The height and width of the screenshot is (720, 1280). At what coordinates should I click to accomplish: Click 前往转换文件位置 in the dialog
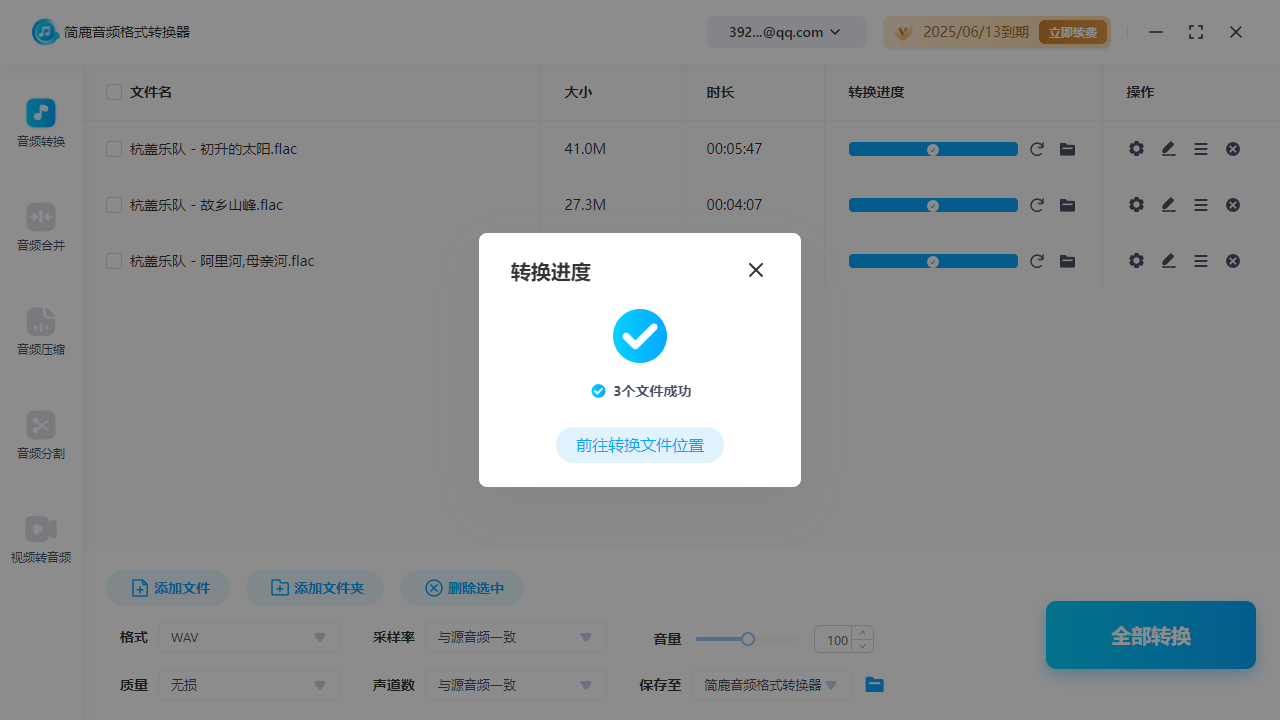639,445
